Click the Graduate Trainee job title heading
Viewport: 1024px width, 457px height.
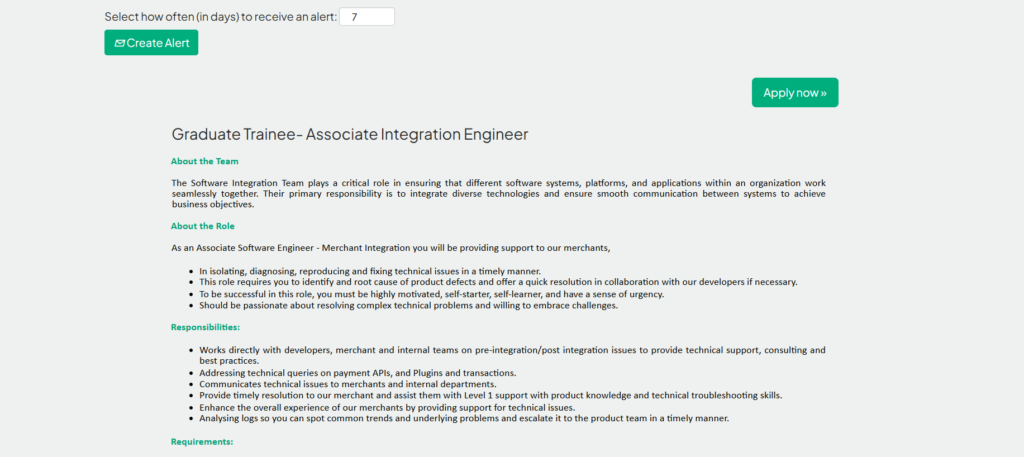coord(349,134)
